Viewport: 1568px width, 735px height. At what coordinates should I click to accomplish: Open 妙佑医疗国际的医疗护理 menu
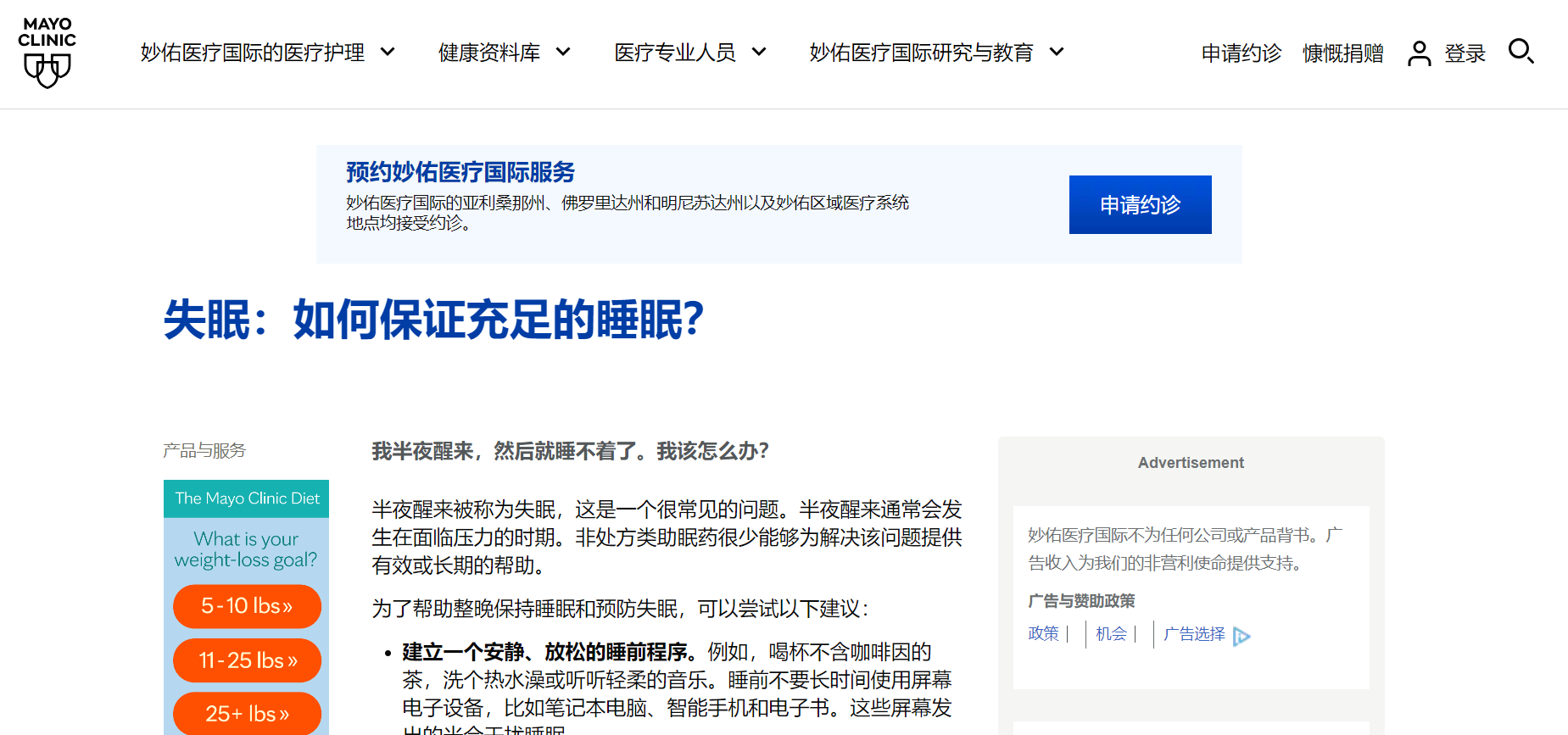point(253,53)
